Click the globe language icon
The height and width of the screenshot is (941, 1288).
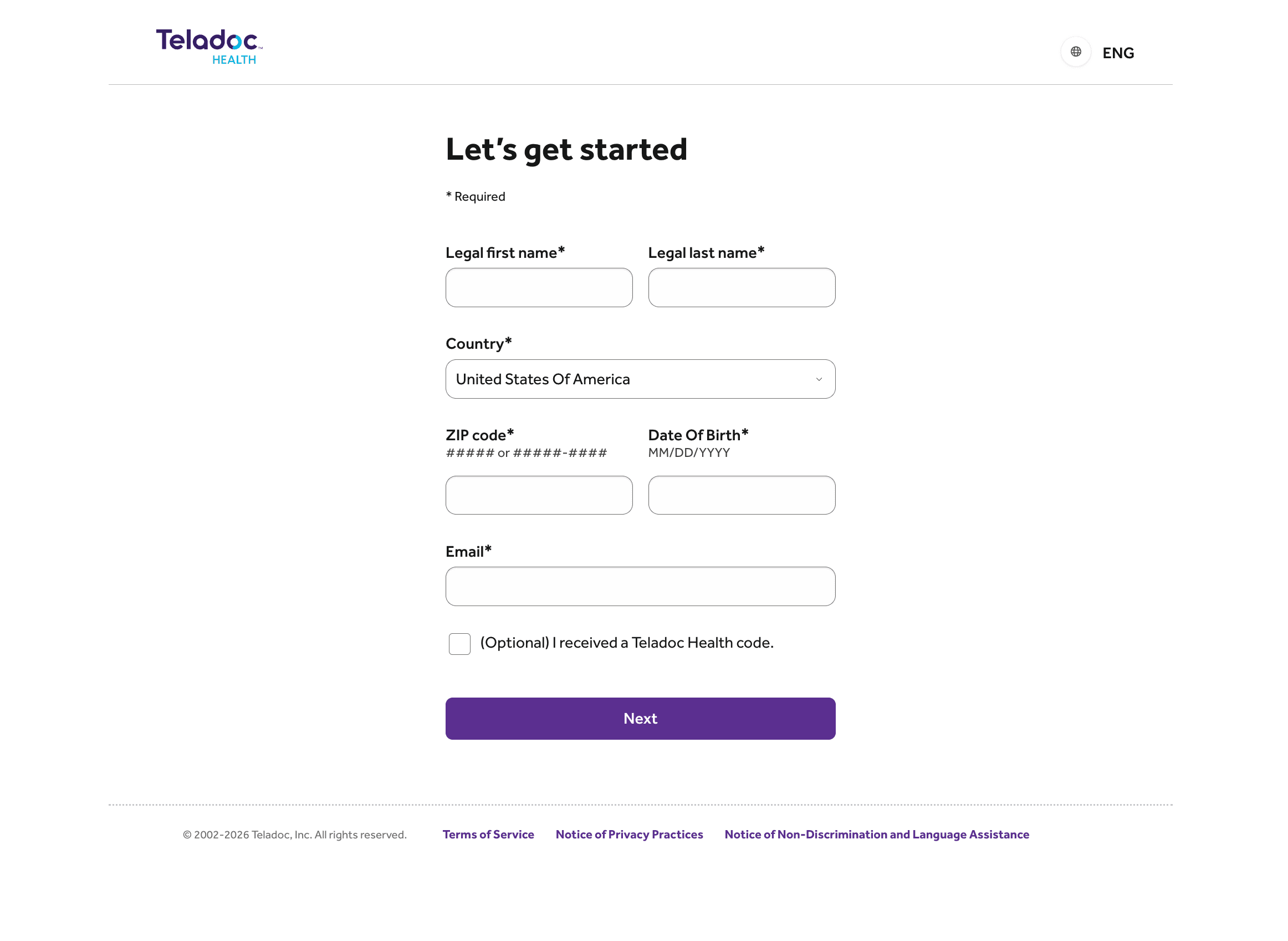tap(1075, 52)
